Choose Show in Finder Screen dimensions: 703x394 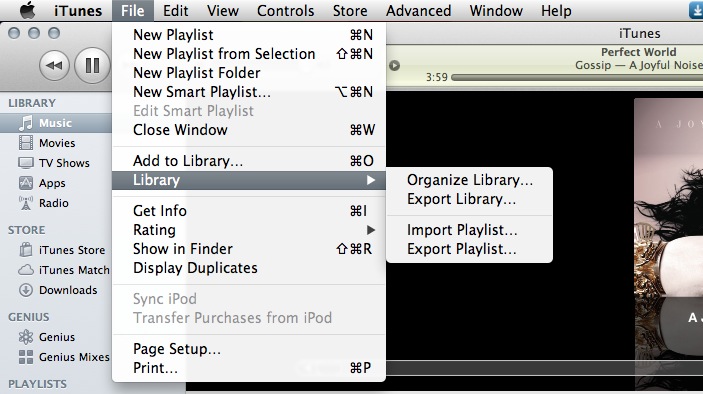tap(249, 249)
